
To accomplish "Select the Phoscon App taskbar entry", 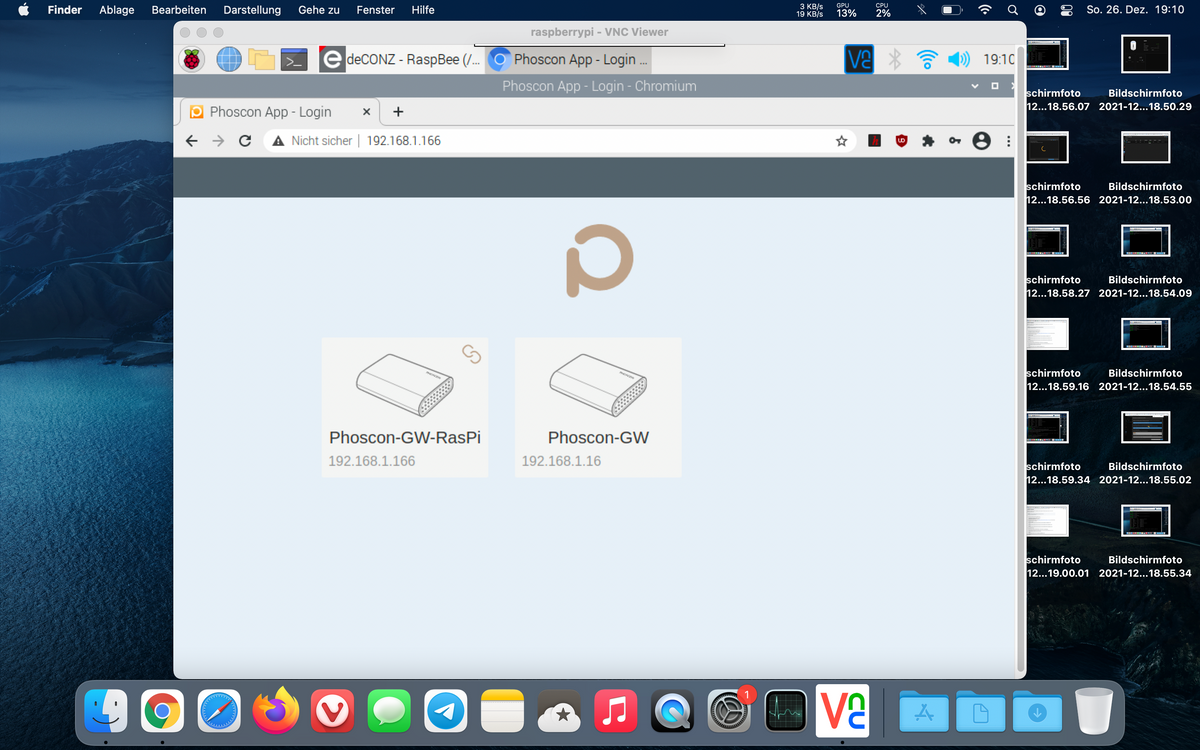I will (x=569, y=60).
